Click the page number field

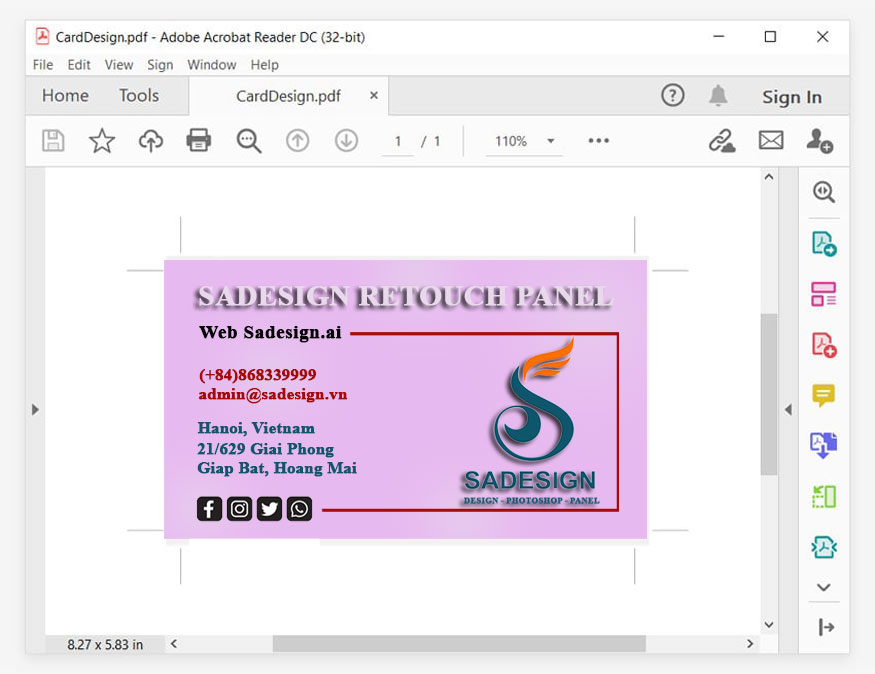(x=398, y=141)
